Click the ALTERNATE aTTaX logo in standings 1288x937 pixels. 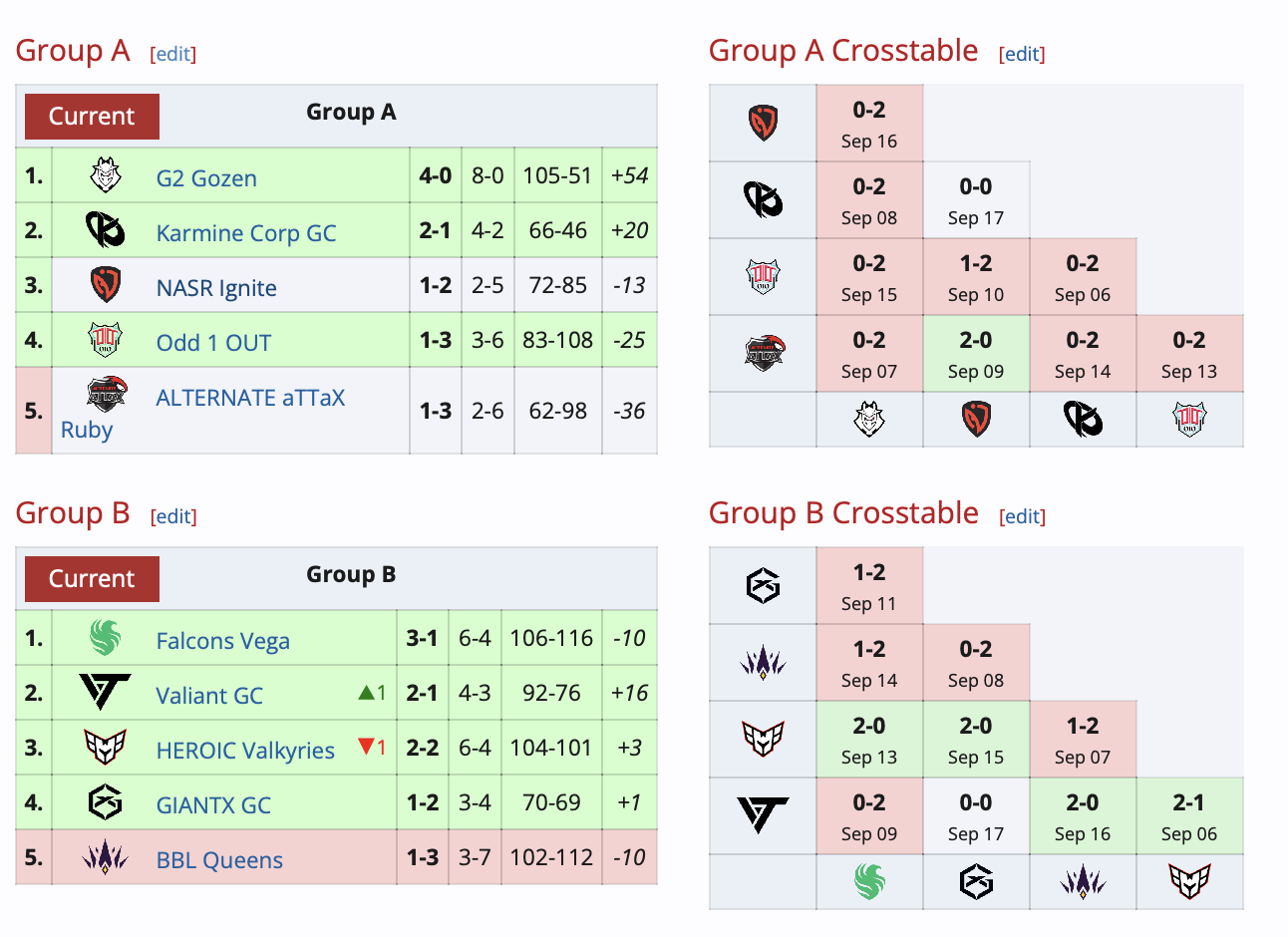[x=106, y=395]
